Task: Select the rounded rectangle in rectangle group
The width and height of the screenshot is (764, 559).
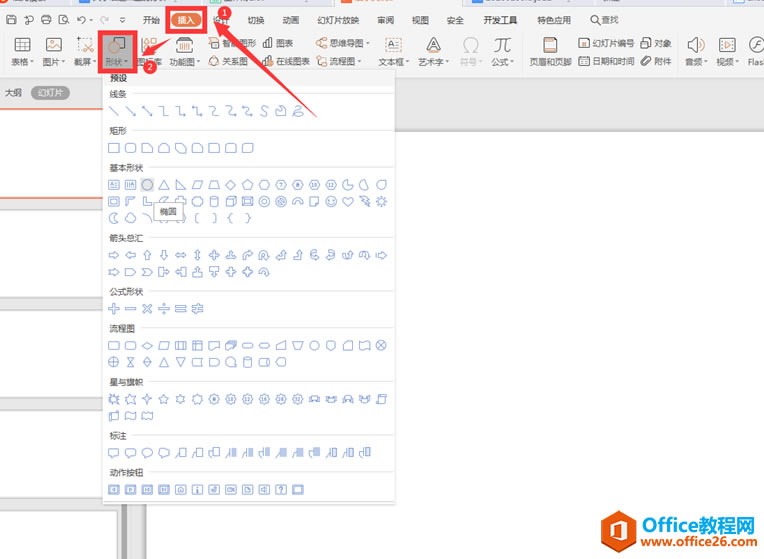Action: point(131,148)
